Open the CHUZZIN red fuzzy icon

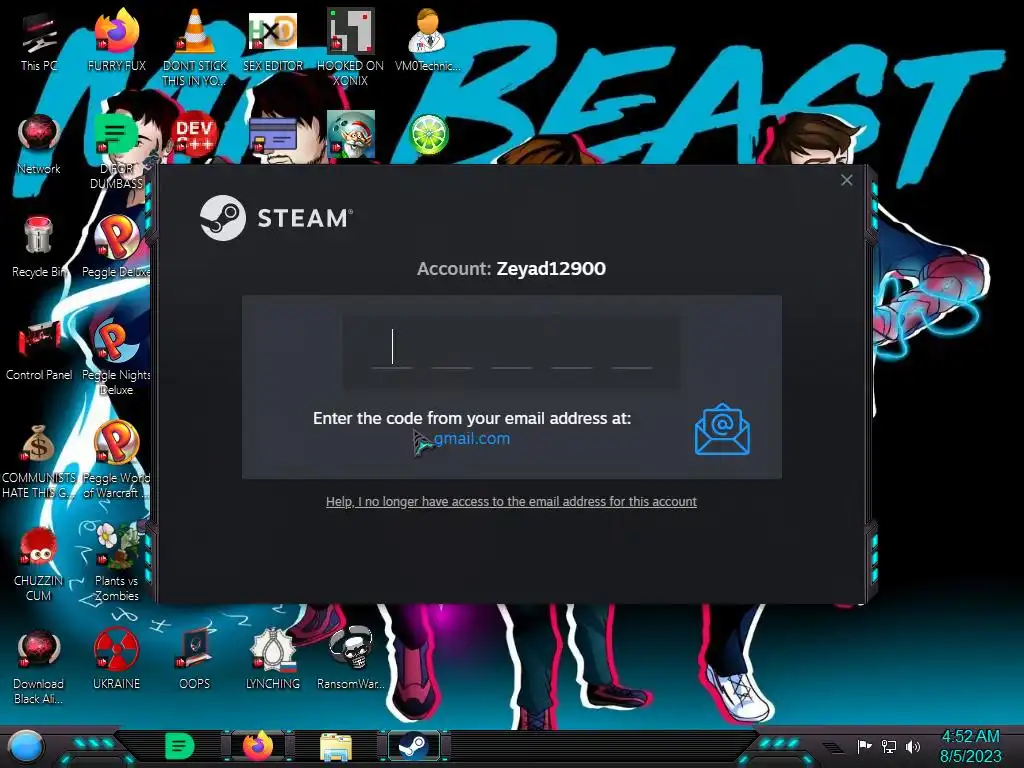[x=38, y=564]
